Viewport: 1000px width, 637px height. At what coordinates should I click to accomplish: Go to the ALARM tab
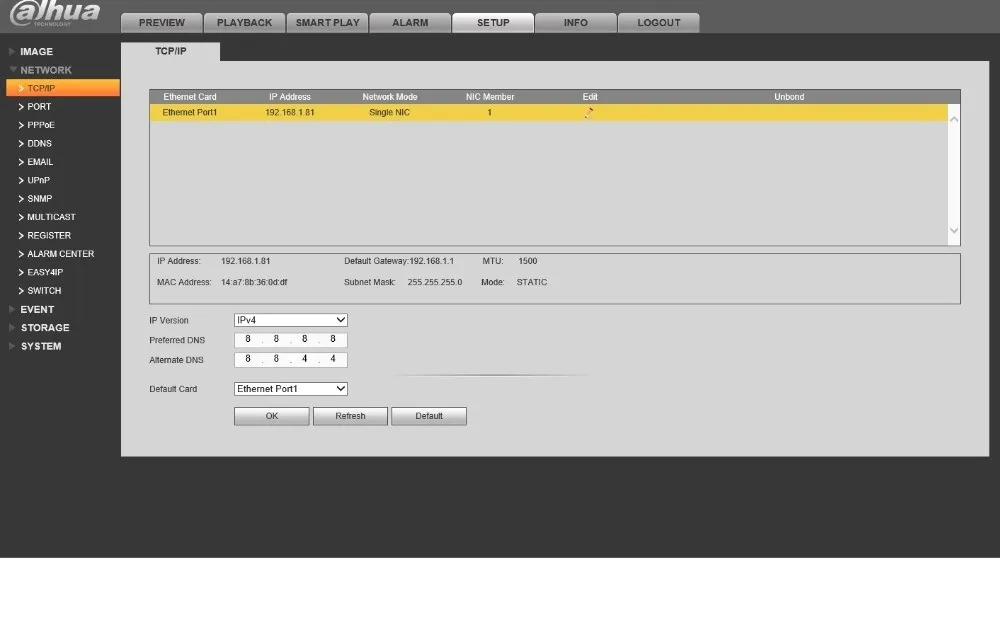[410, 23]
